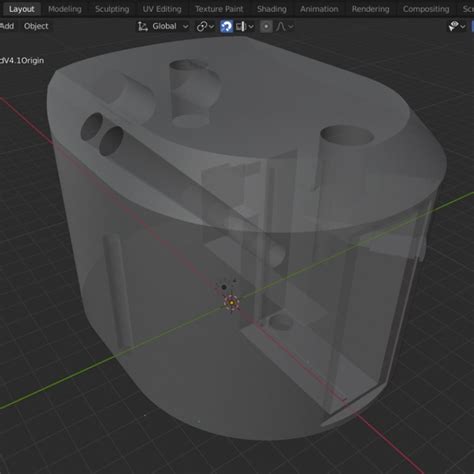The width and height of the screenshot is (474, 474).
Task: Toggle the snap magnet button
Action: [226, 26]
